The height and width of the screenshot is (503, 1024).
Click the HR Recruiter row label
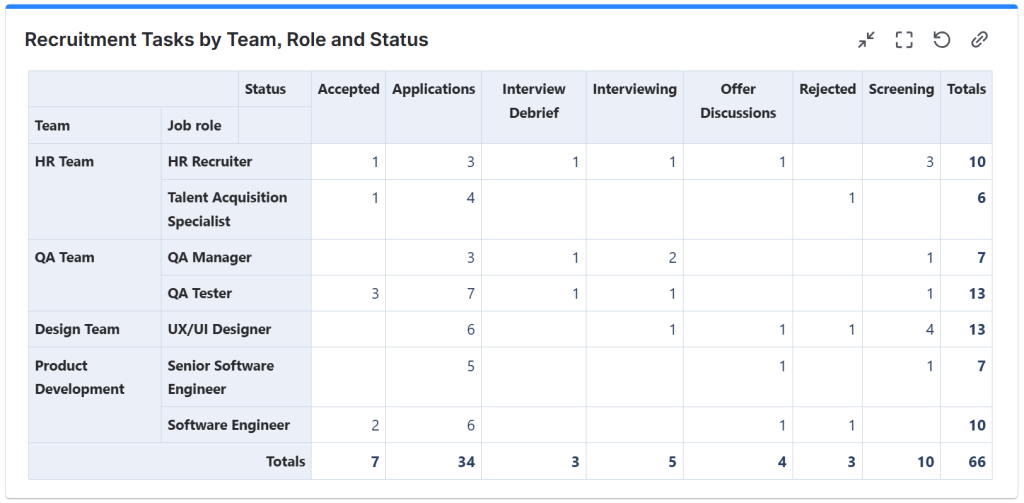tap(210, 161)
